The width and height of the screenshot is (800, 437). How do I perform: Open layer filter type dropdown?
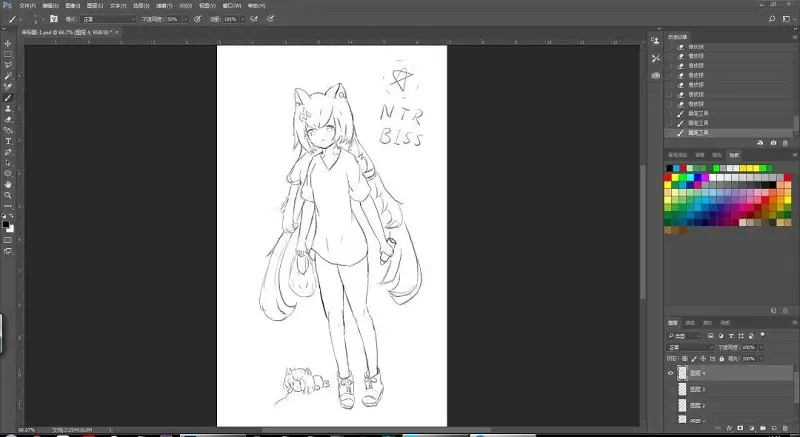(x=684, y=336)
